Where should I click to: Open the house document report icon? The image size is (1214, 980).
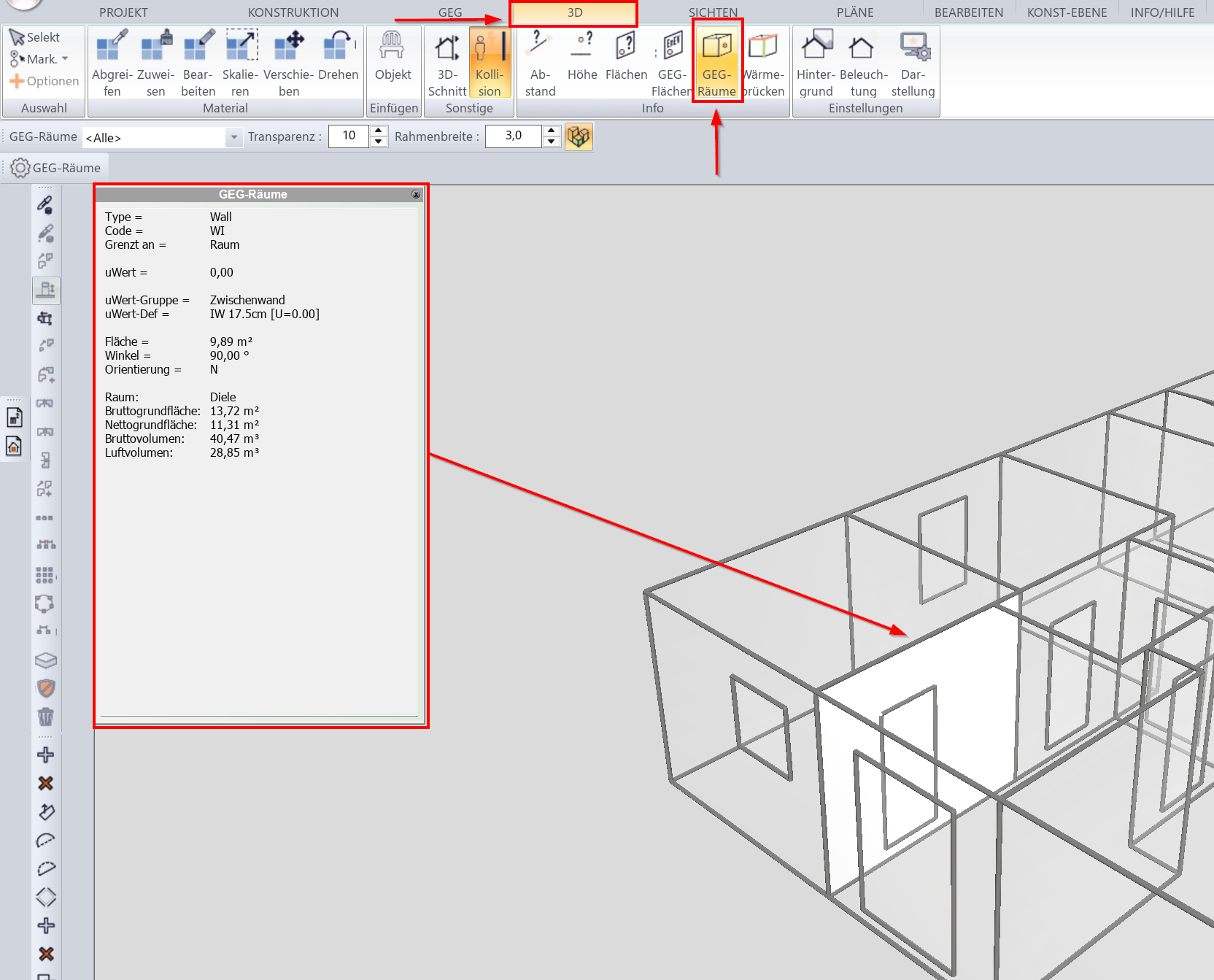tap(14, 446)
